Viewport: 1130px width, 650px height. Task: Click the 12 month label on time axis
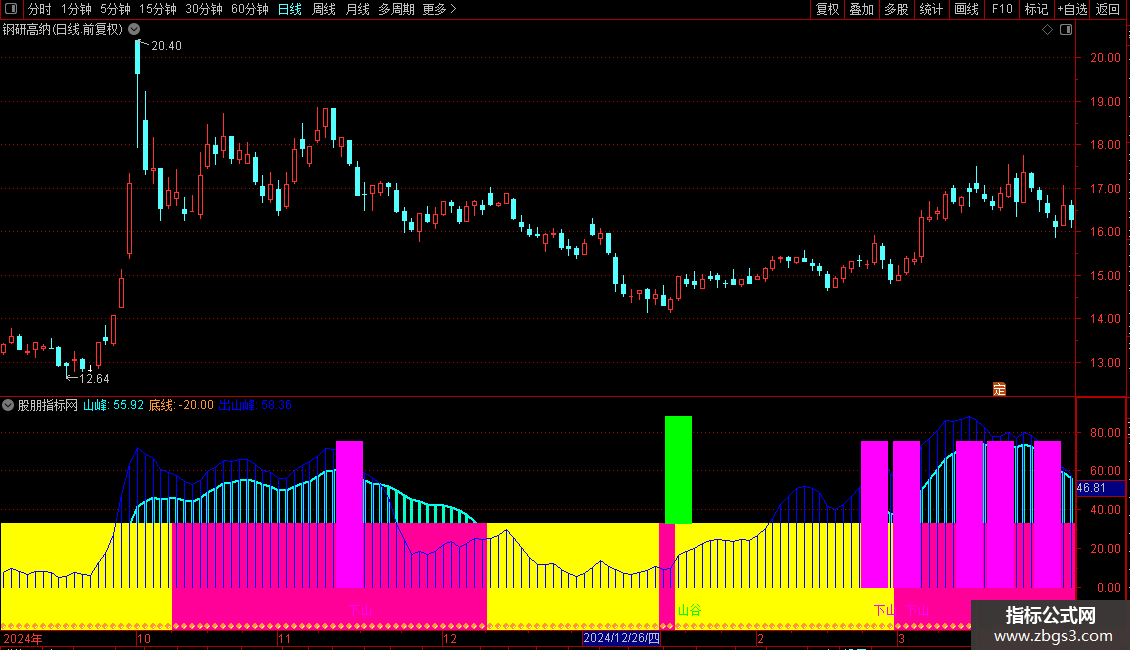tap(450, 638)
